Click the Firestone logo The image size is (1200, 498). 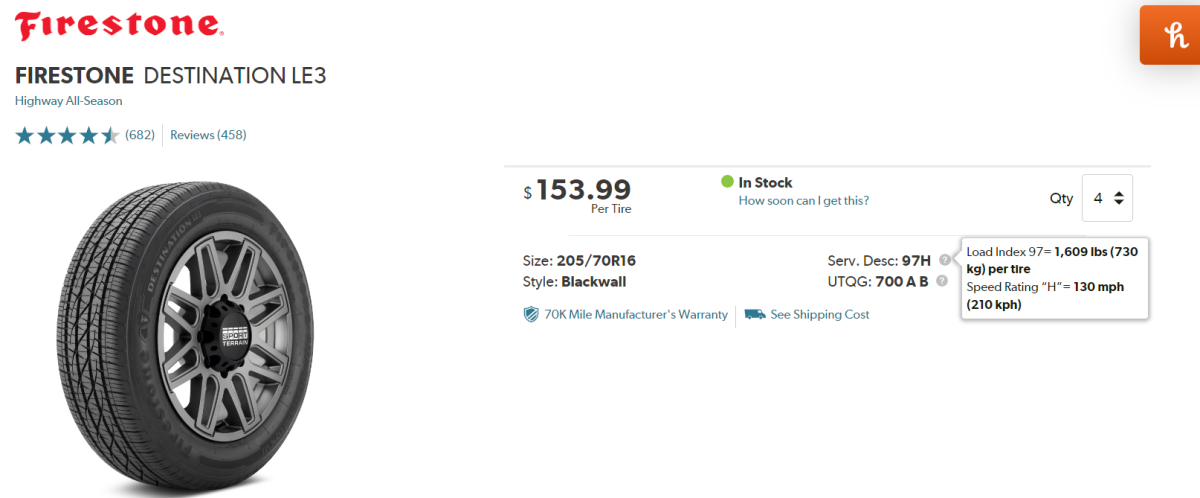coord(120,27)
